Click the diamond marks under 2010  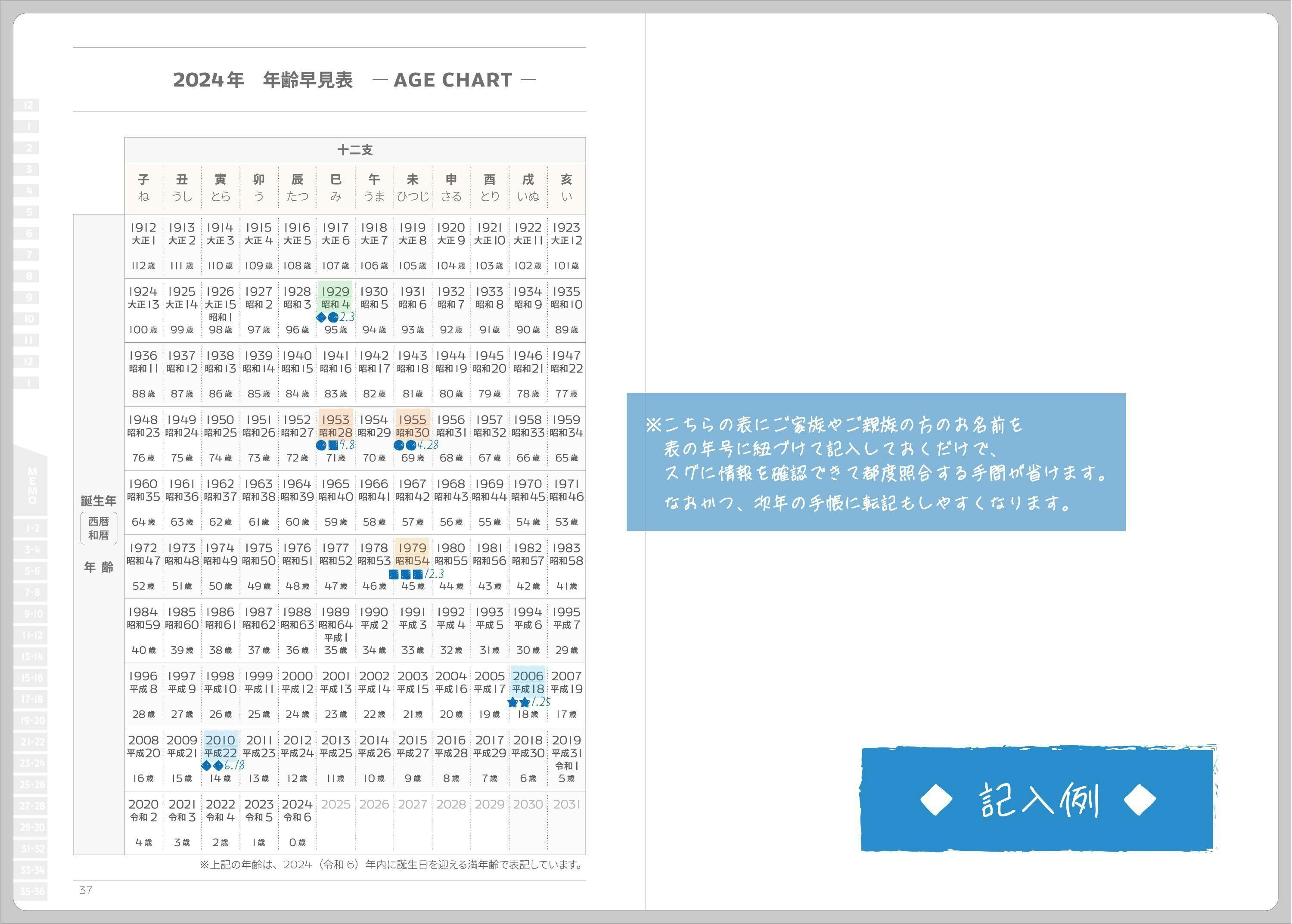pos(212,766)
